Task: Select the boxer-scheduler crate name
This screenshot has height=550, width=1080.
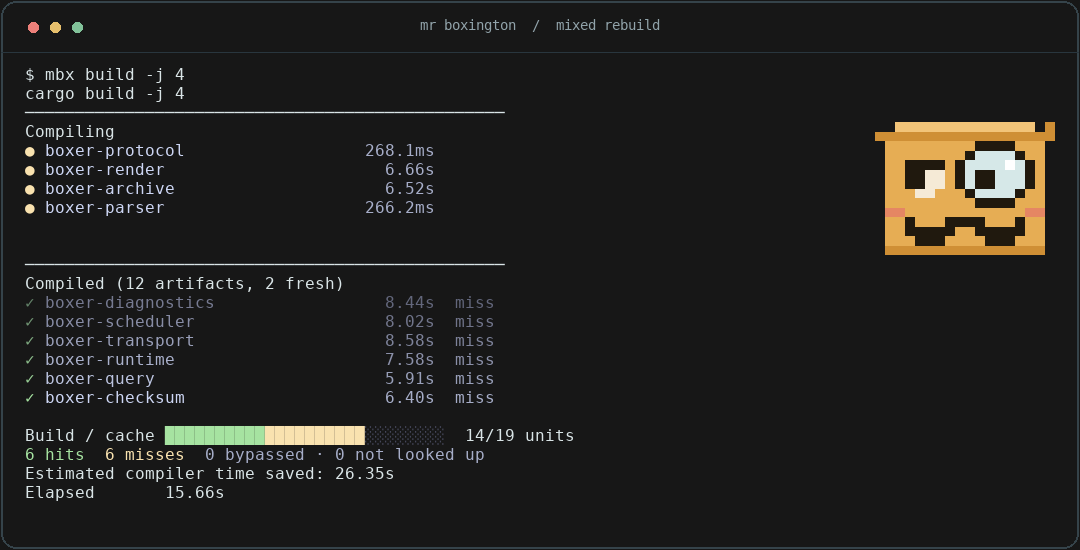Action: 120,322
